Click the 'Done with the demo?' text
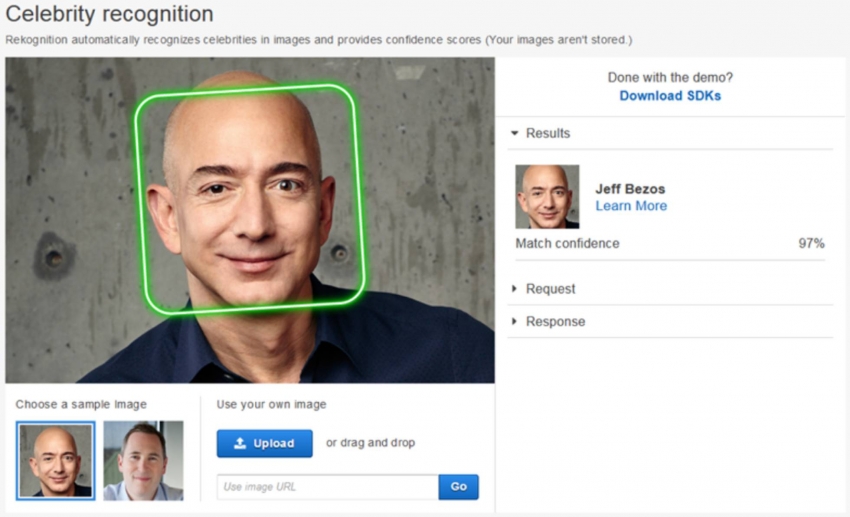This screenshot has width=850, height=517. [x=669, y=77]
